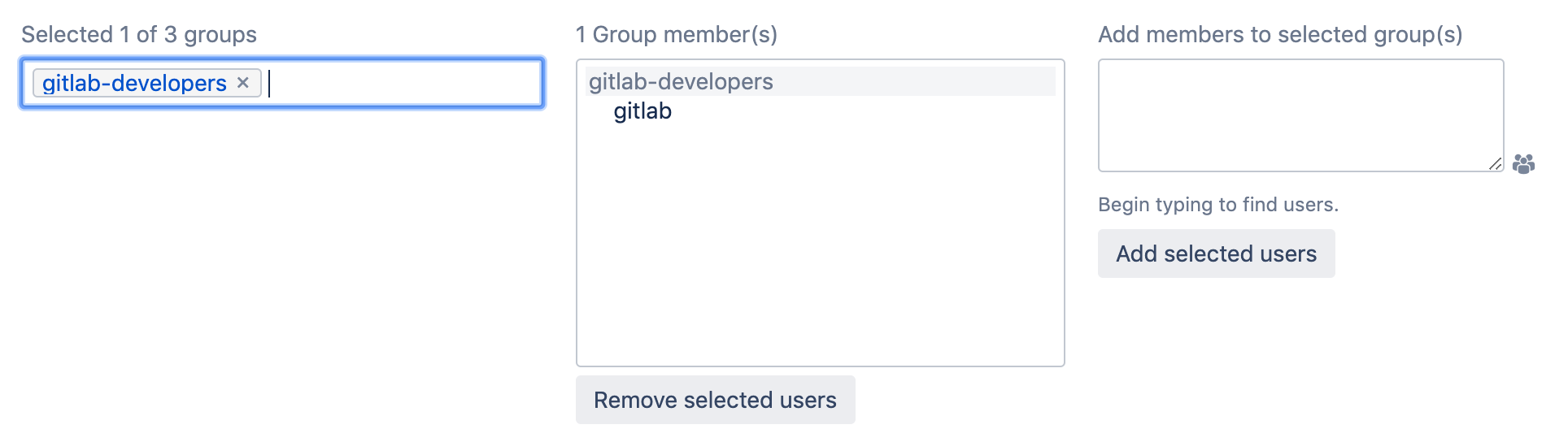Click the text area resize handle

tap(1495, 163)
